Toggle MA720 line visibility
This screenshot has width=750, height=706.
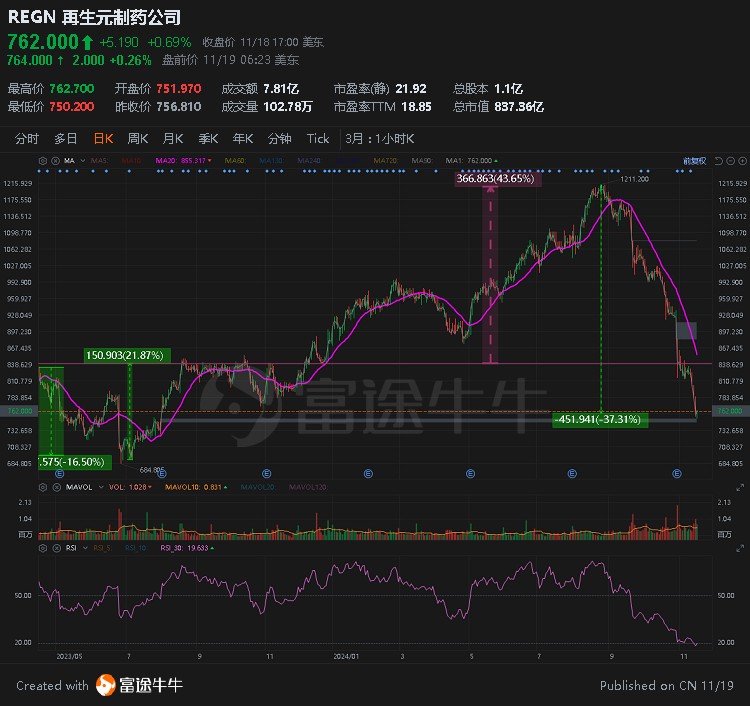385,161
